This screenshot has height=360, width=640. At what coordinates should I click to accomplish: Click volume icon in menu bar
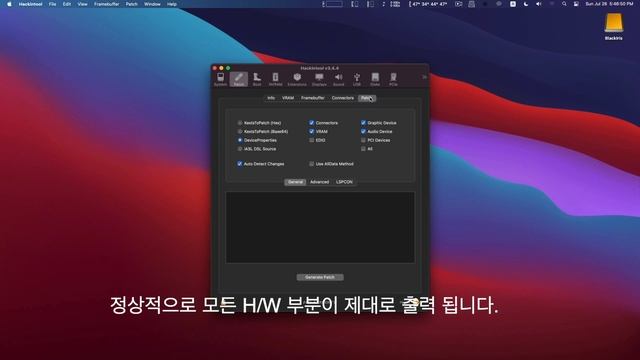point(538,4)
